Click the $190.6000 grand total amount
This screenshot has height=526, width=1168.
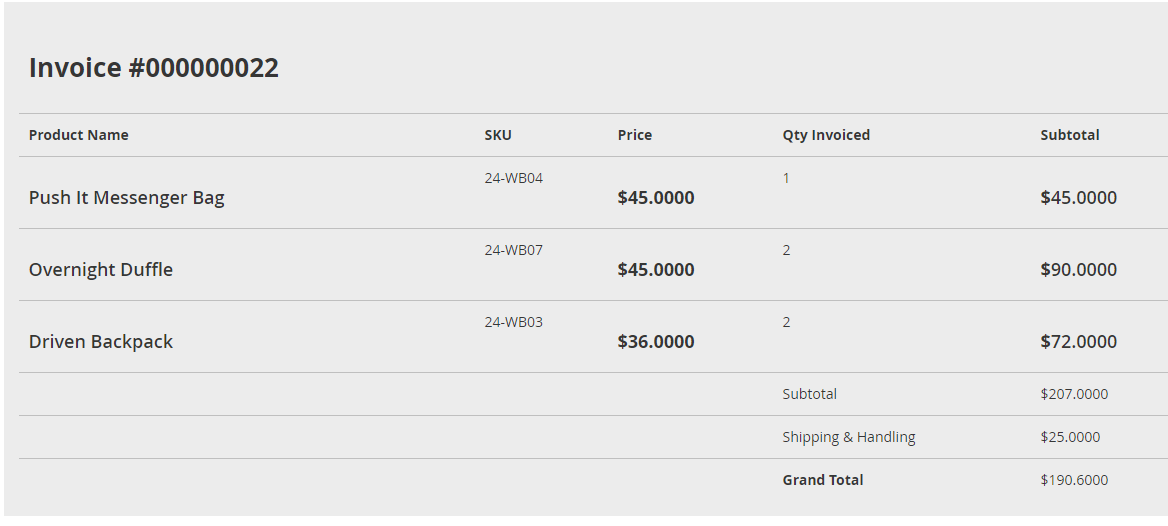point(1074,480)
